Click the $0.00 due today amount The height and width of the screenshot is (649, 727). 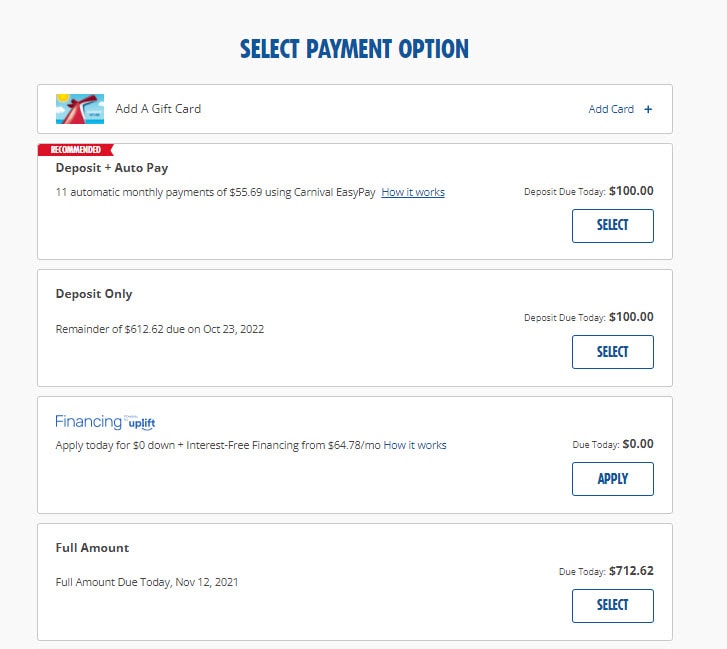(x=637, y=444)
